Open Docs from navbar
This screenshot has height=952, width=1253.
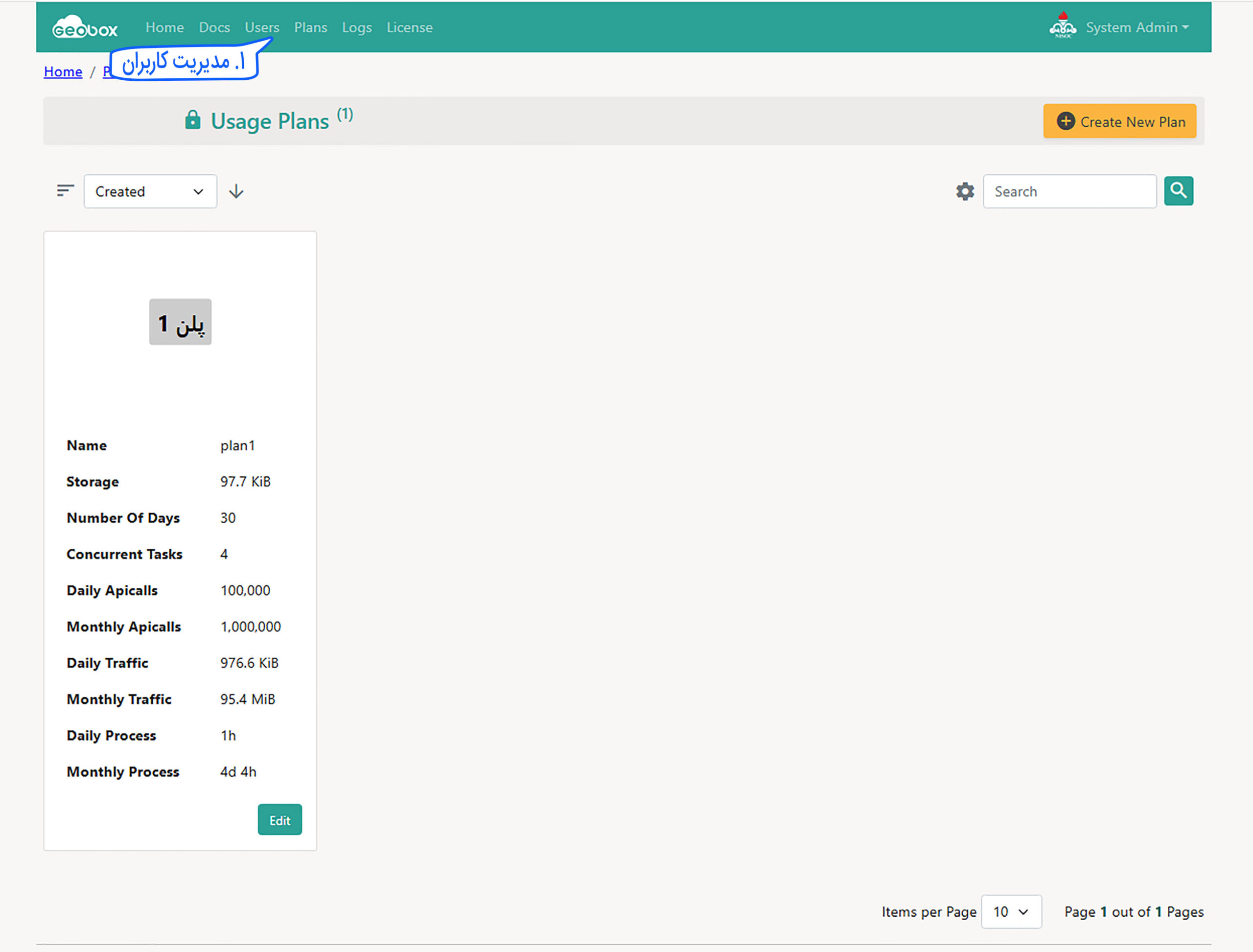pos(214,27)
